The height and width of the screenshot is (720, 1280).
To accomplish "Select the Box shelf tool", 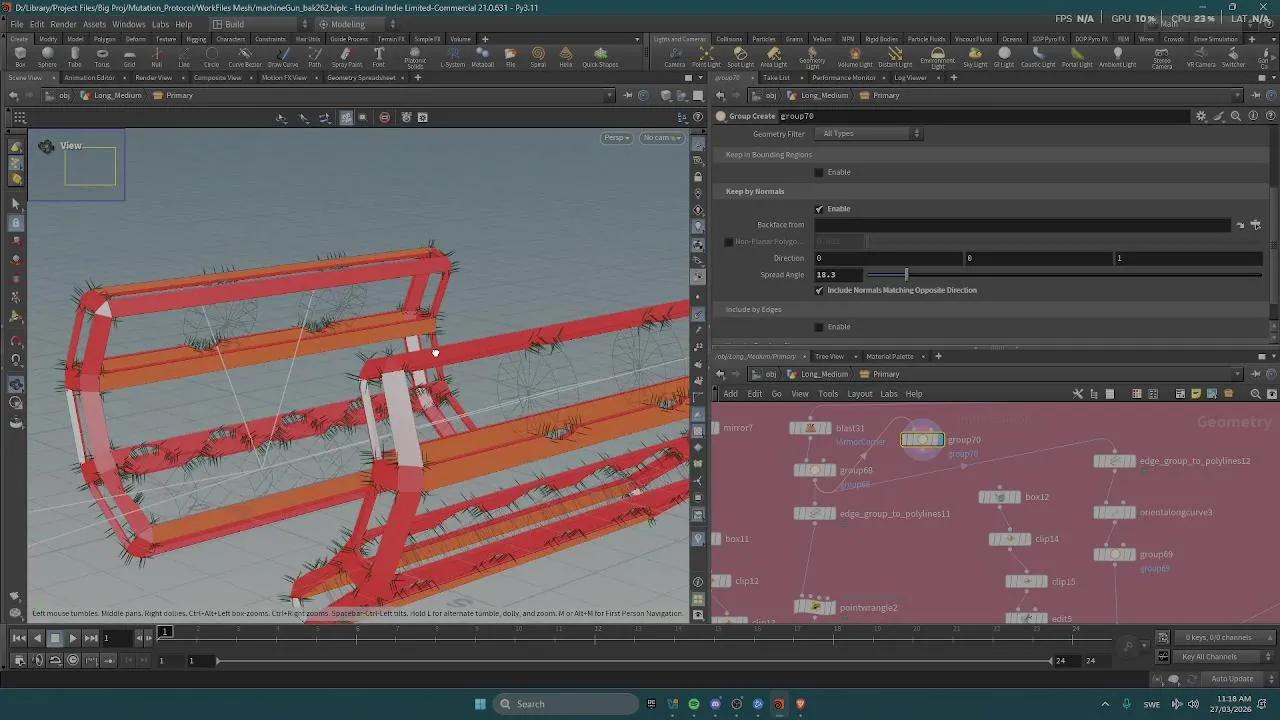I will [20, 57].
